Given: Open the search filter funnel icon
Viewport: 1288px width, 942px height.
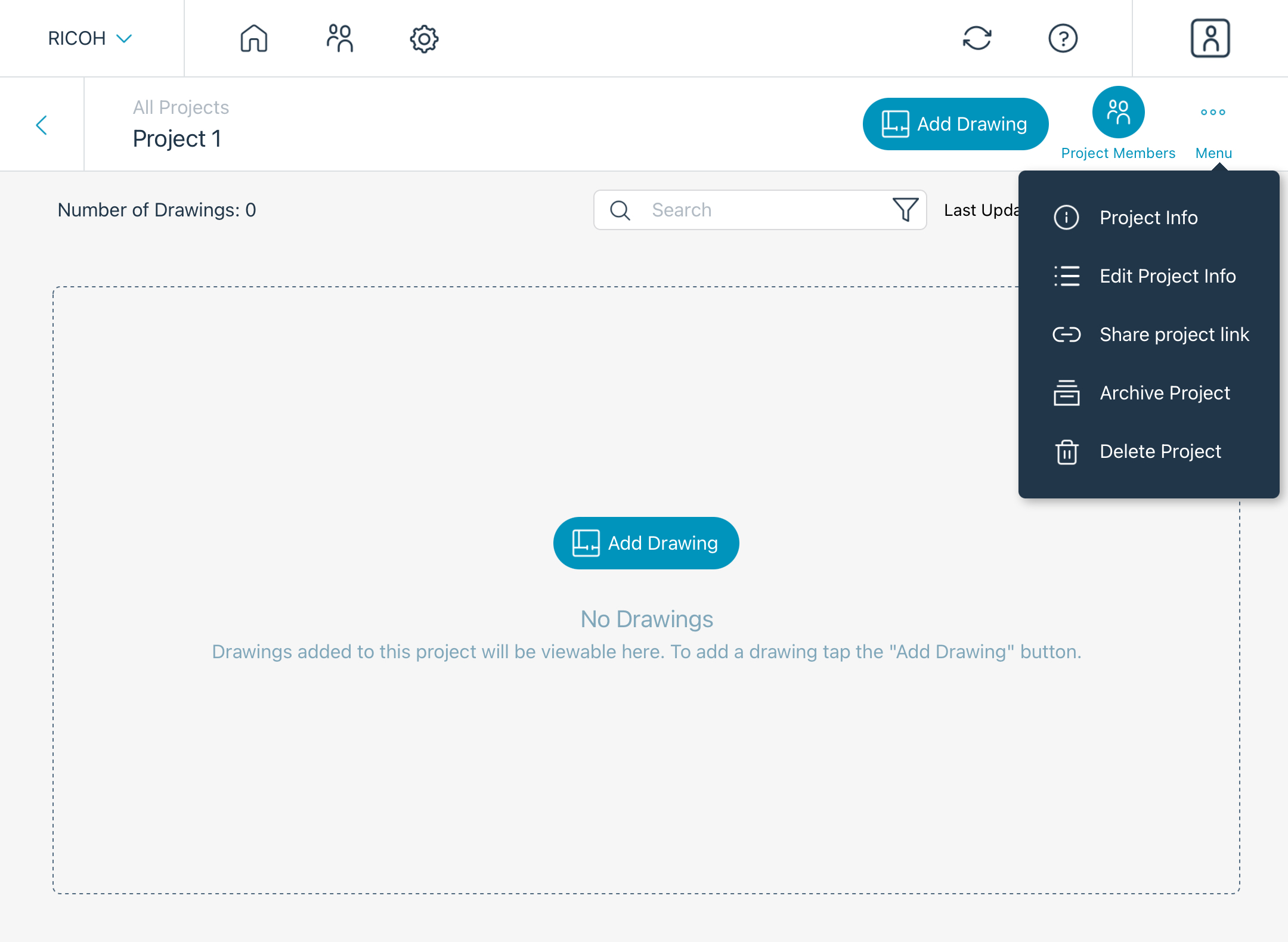Looking at the screenshot, I should click(905, 210).
